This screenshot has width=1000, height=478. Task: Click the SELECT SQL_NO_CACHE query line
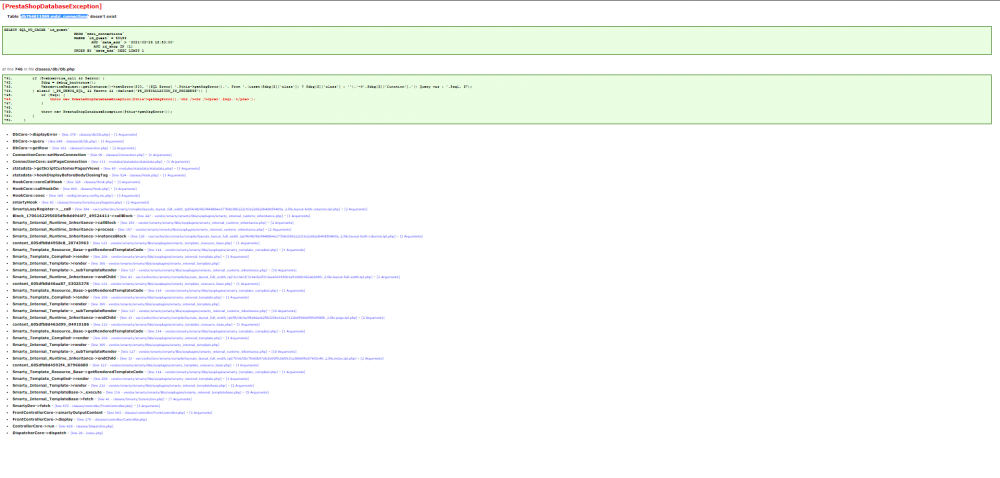coord(36,30)
